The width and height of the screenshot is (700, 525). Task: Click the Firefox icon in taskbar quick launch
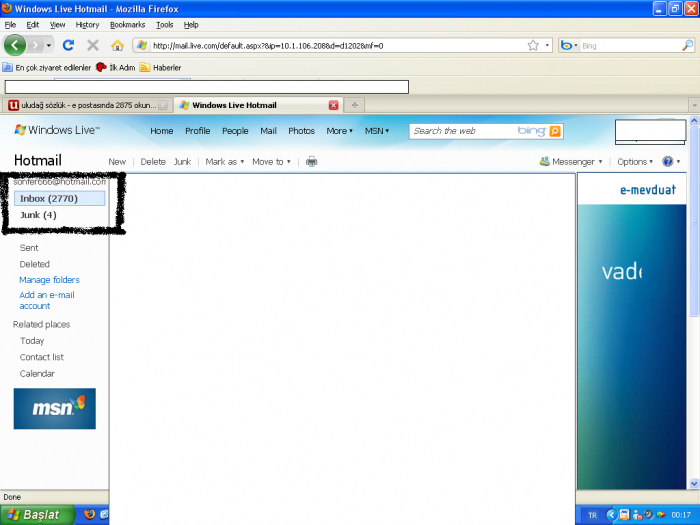coord(90,514)
